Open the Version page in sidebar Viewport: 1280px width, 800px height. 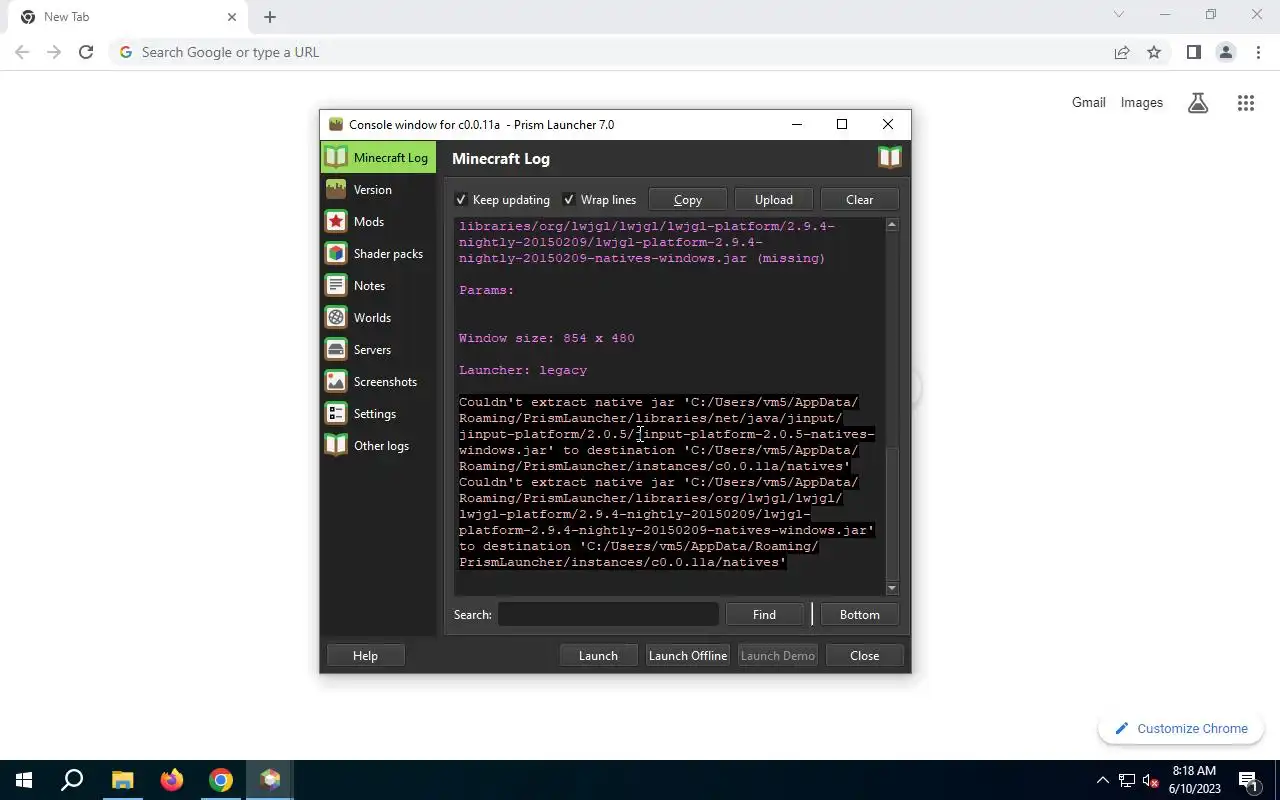[378, 189]
